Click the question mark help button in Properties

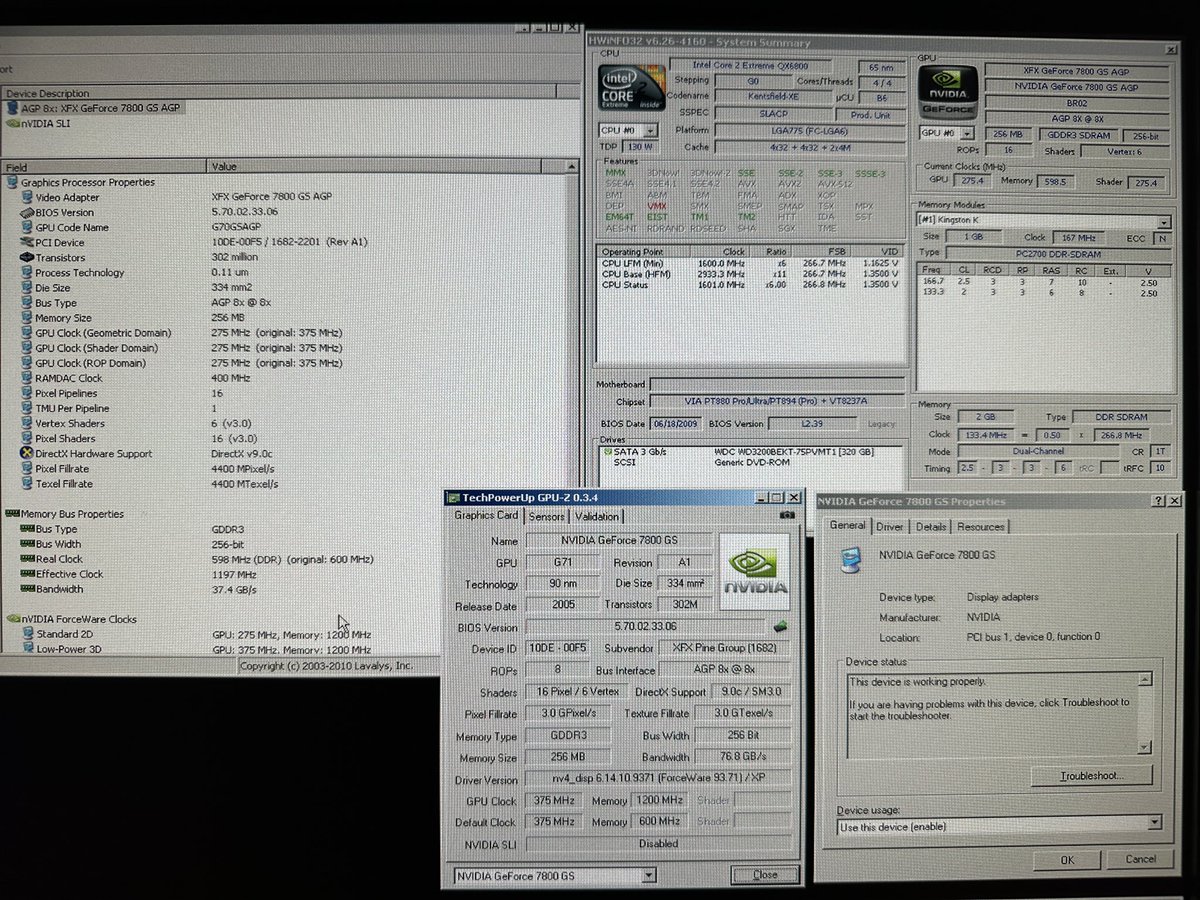click(1158, 501)
